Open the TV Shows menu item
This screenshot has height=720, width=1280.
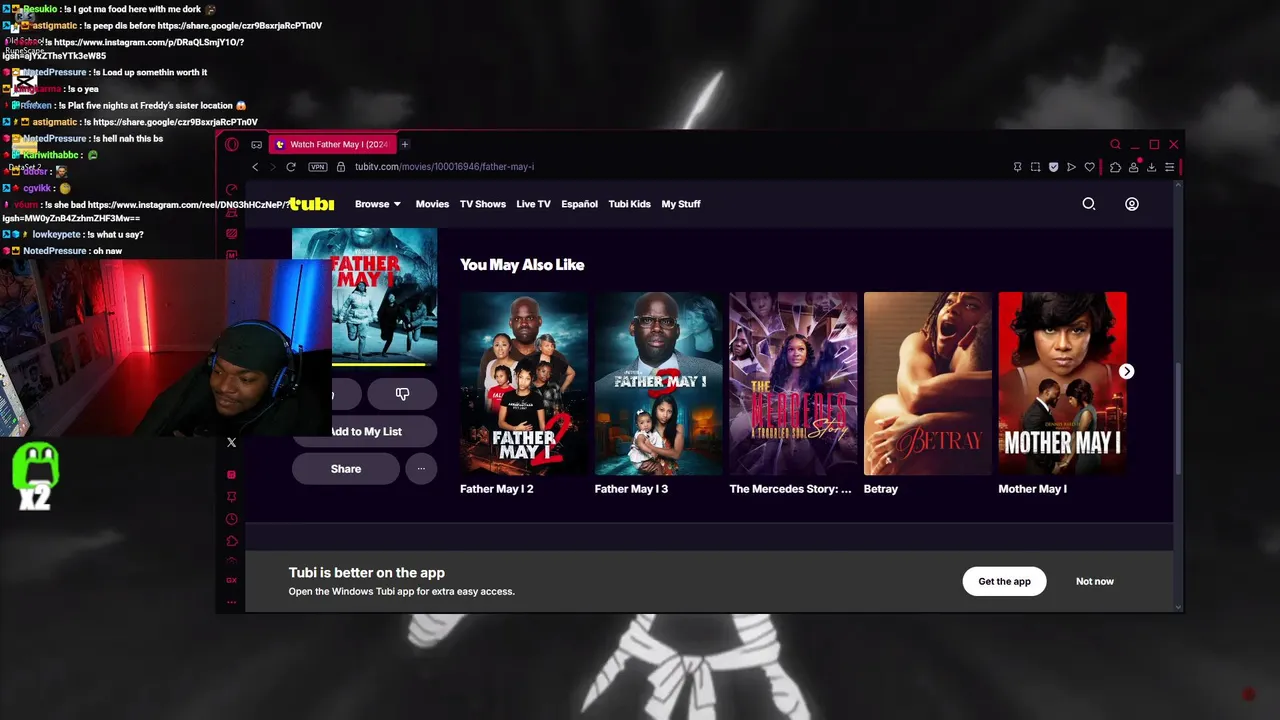tap(483, 204)
